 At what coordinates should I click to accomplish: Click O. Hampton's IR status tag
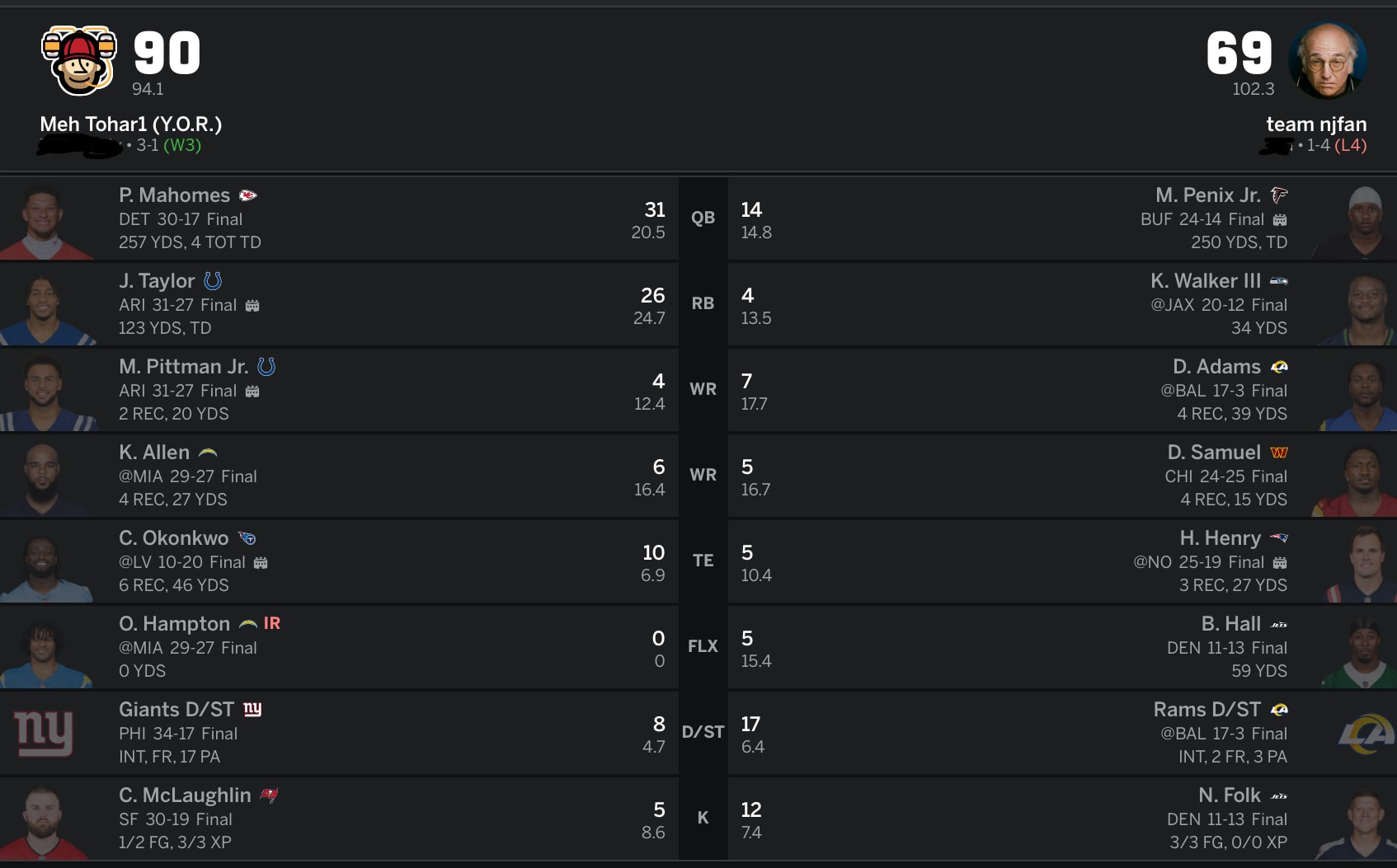[x=272, y=624]
